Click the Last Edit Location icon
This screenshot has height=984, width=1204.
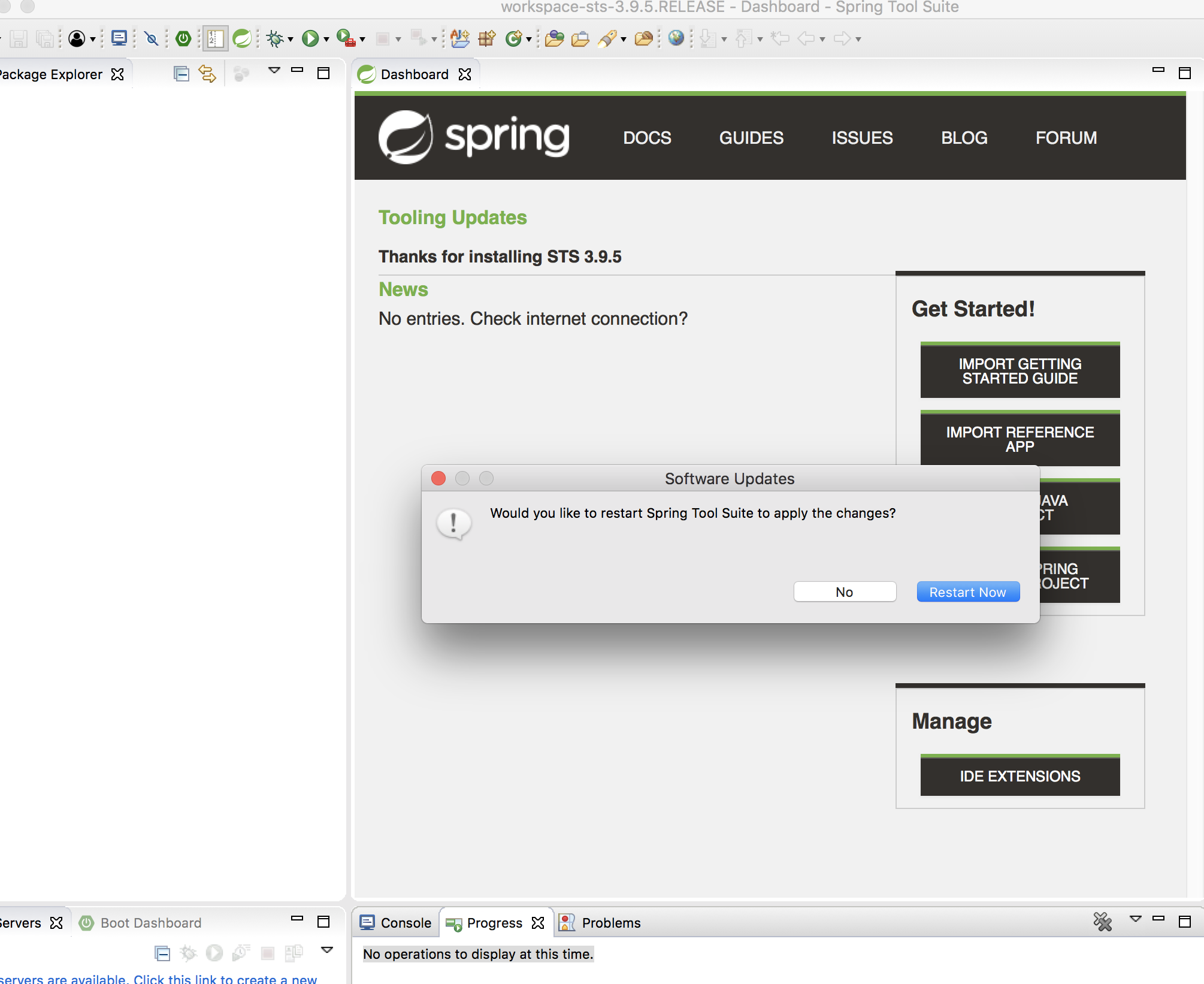779,39
